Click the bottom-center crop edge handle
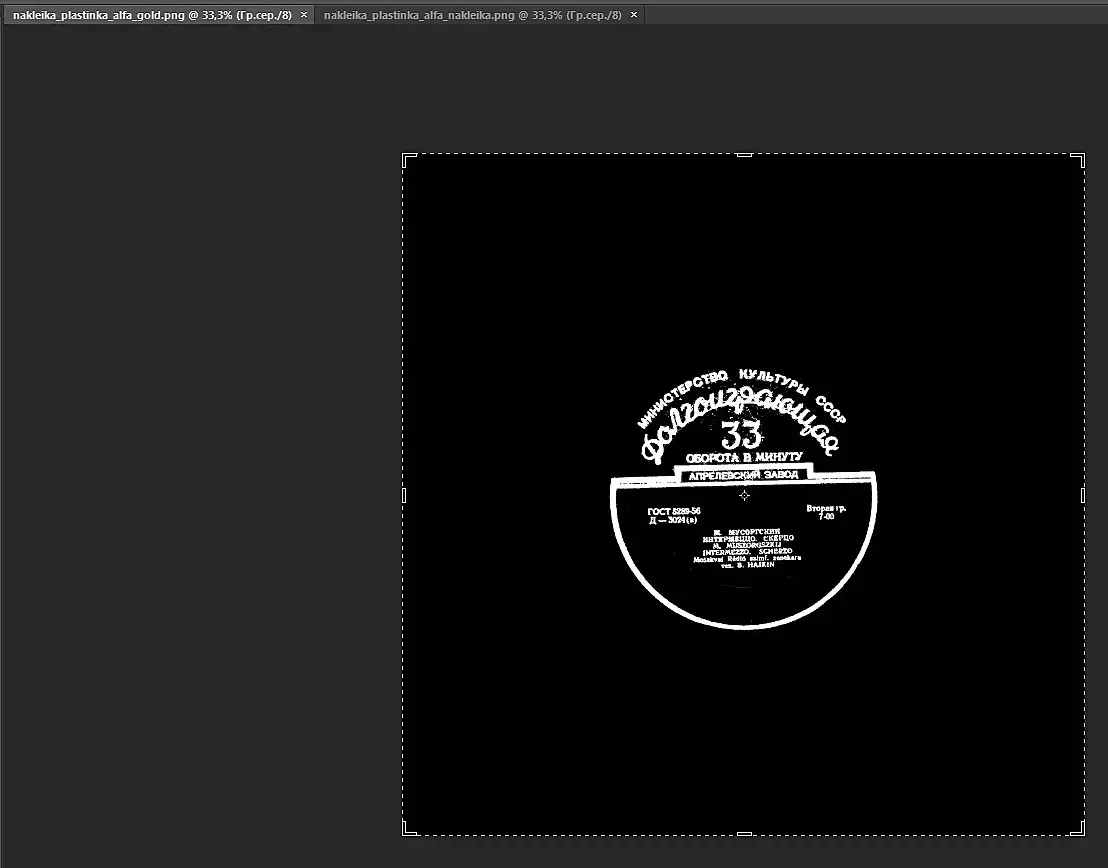The width and height of the screenshot is (1108, 868). (744, 834)
